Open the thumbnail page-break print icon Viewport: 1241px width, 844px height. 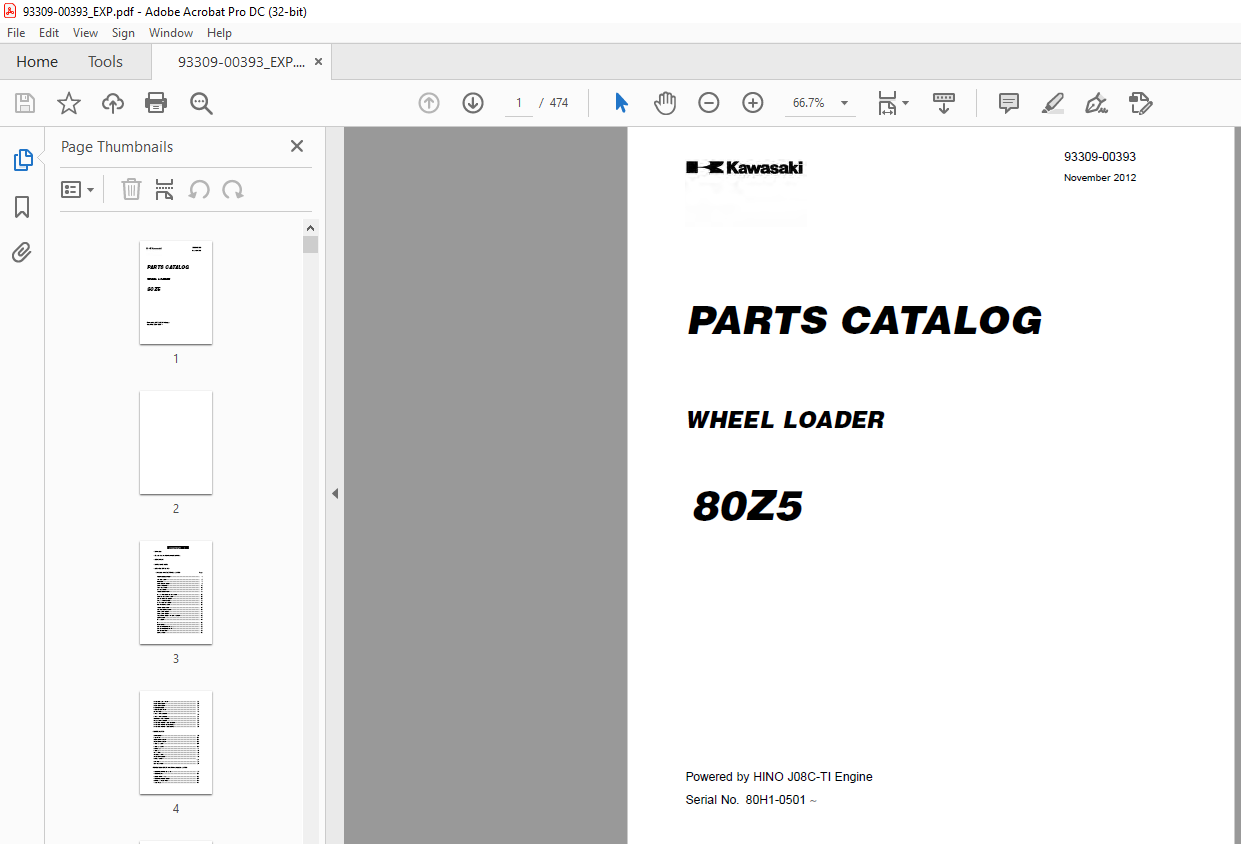coord(165,190)
